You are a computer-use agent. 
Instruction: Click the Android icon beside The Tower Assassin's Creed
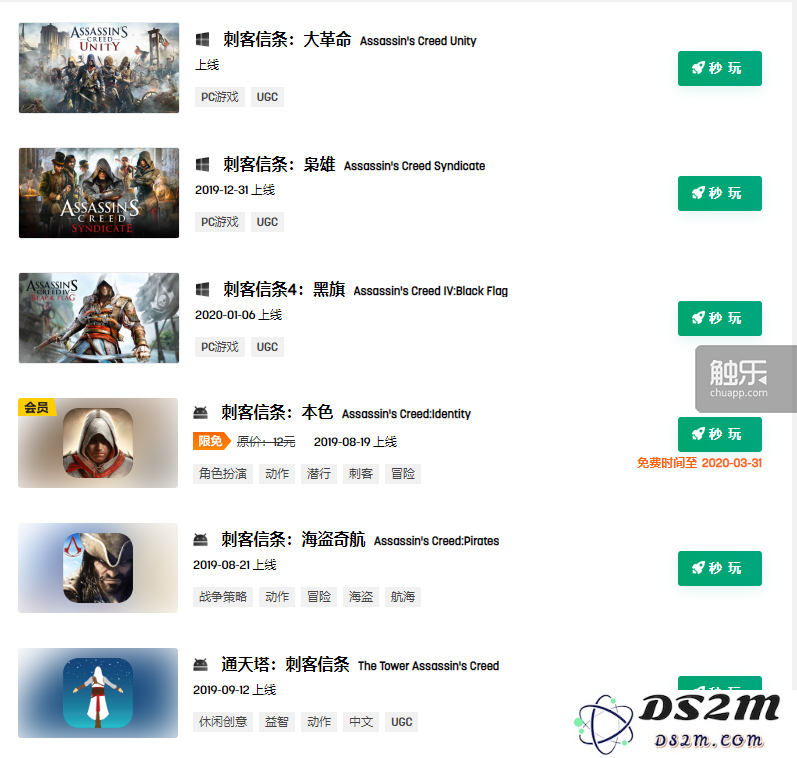pos(201,665)
